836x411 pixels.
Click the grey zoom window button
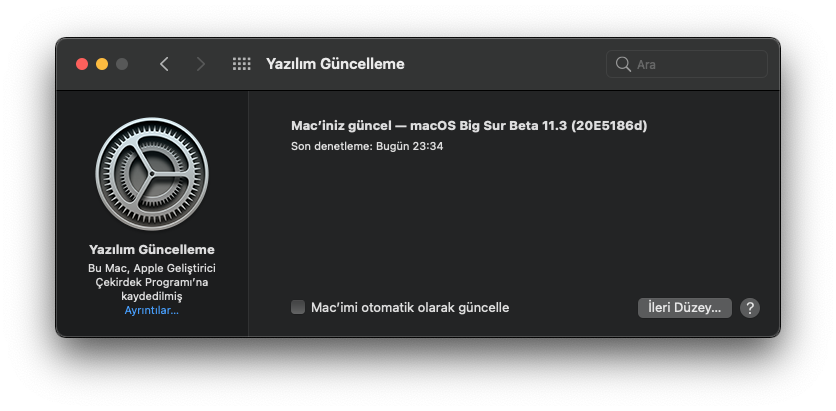pyautogui.click(x=122, y=64)
